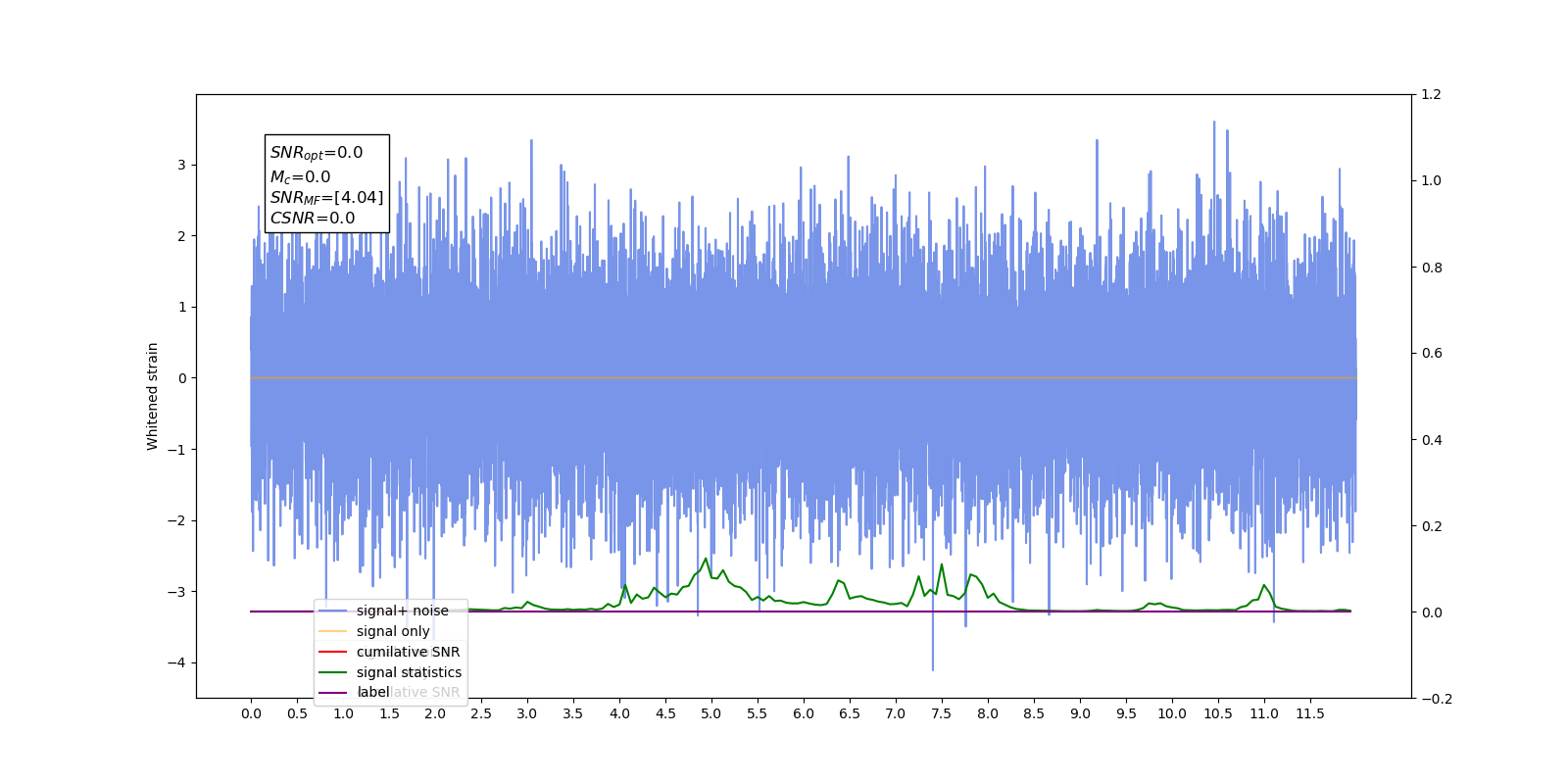The height and width of the screenshot is (784, 1568).
Task: Click the 'signal only' legend entry
Action: tap(393, 631)
